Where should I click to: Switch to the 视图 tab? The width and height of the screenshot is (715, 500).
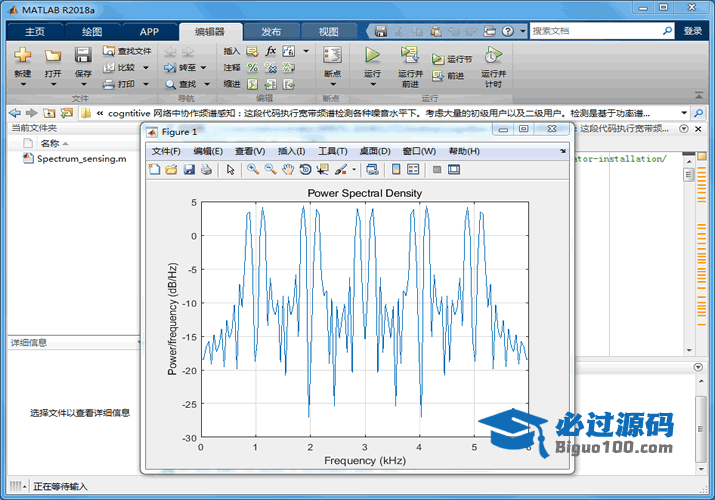pos(328,31)
